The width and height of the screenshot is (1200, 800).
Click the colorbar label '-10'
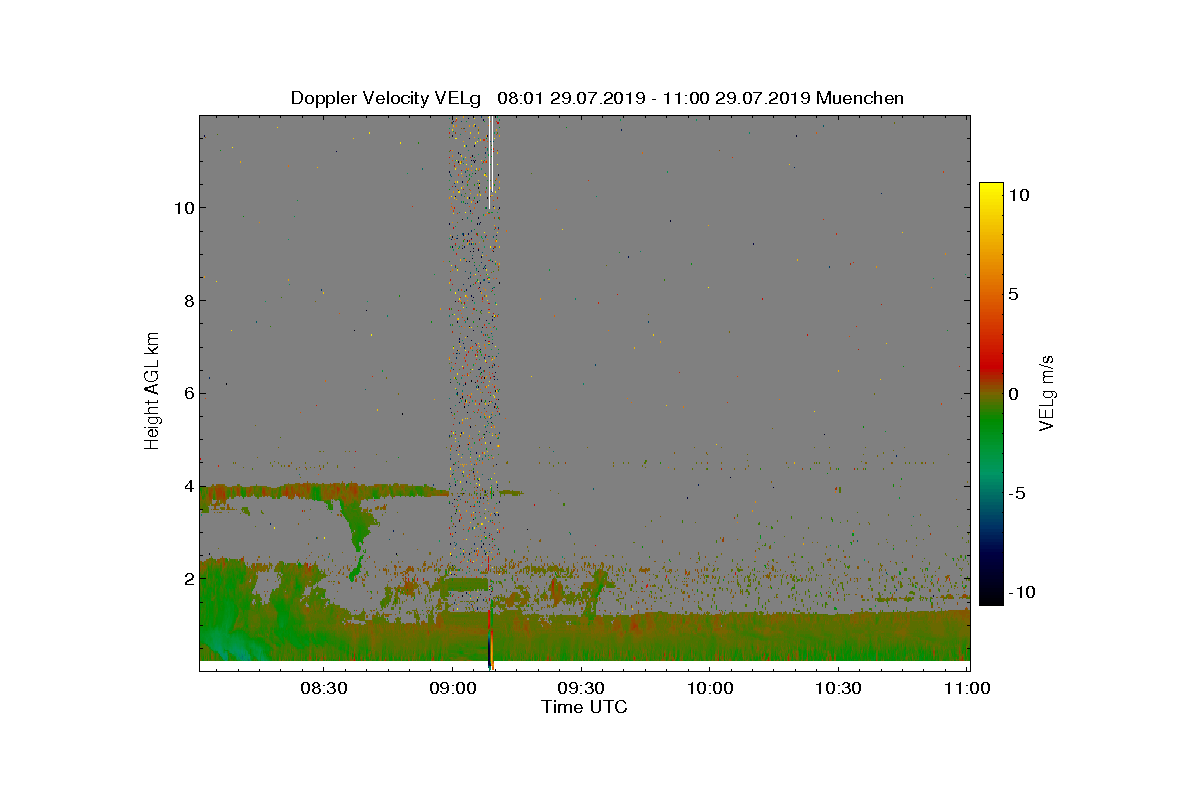click(x=1020, y=592)
